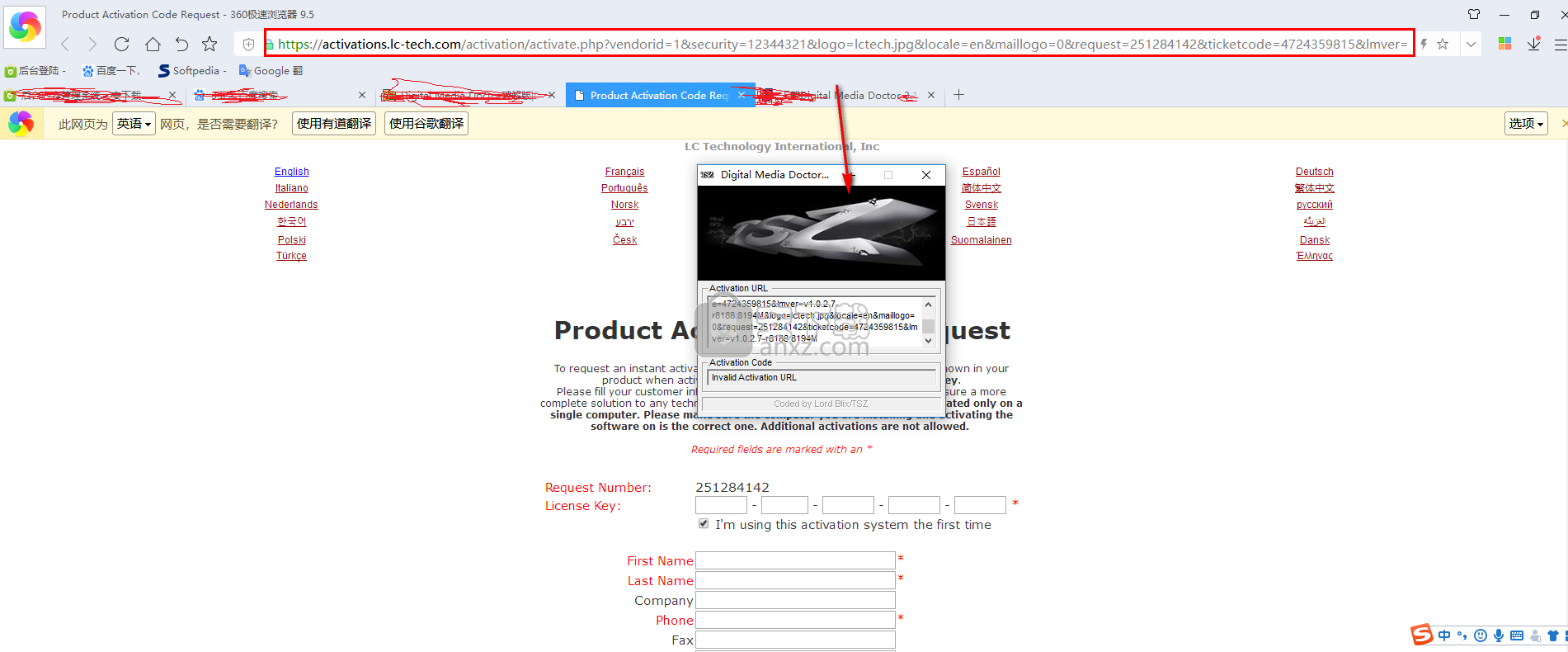Select the Français language link
The width and height of the screenshot is (1568, 652).
click(x=625, y=172)
